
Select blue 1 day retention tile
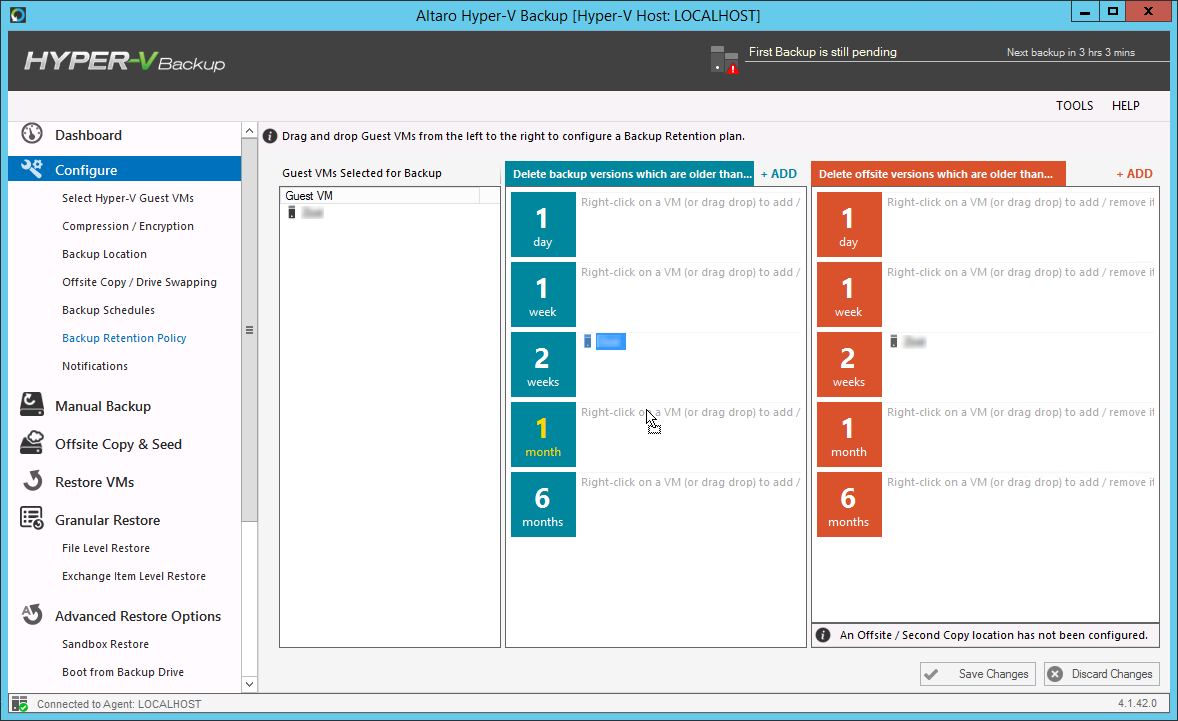pos(543,225)
